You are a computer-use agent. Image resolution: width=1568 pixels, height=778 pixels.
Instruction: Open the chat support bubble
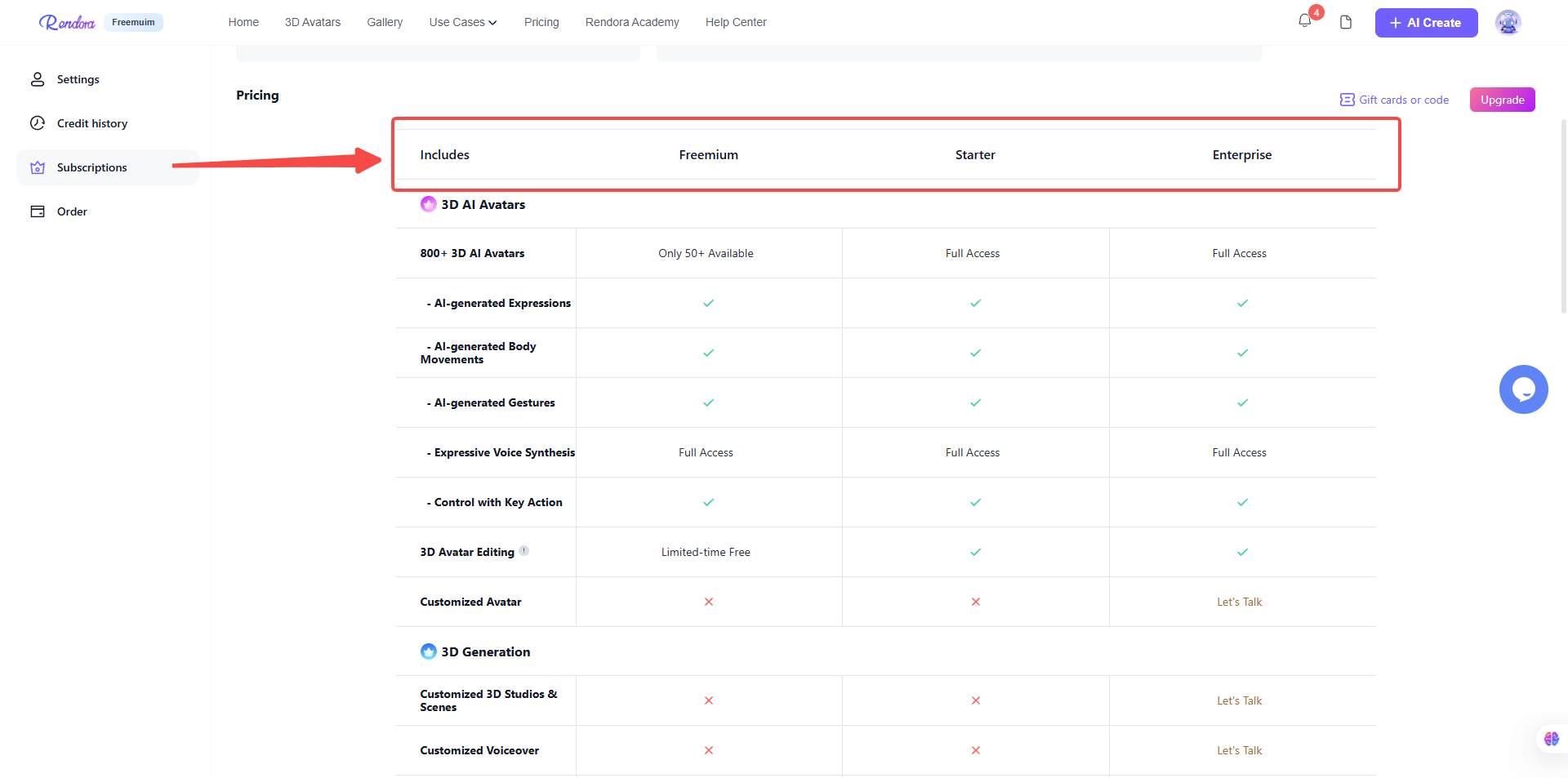point(1523,389)
